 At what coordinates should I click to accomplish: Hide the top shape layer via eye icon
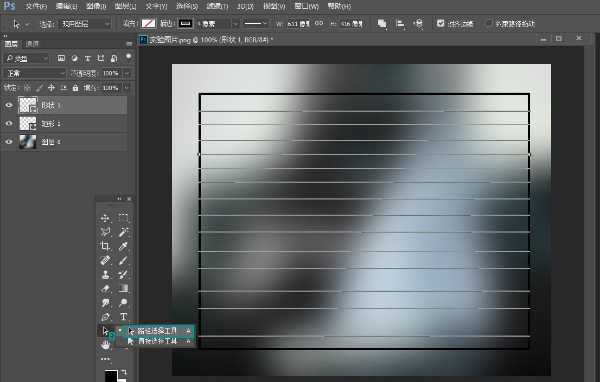tap(9, 105)
